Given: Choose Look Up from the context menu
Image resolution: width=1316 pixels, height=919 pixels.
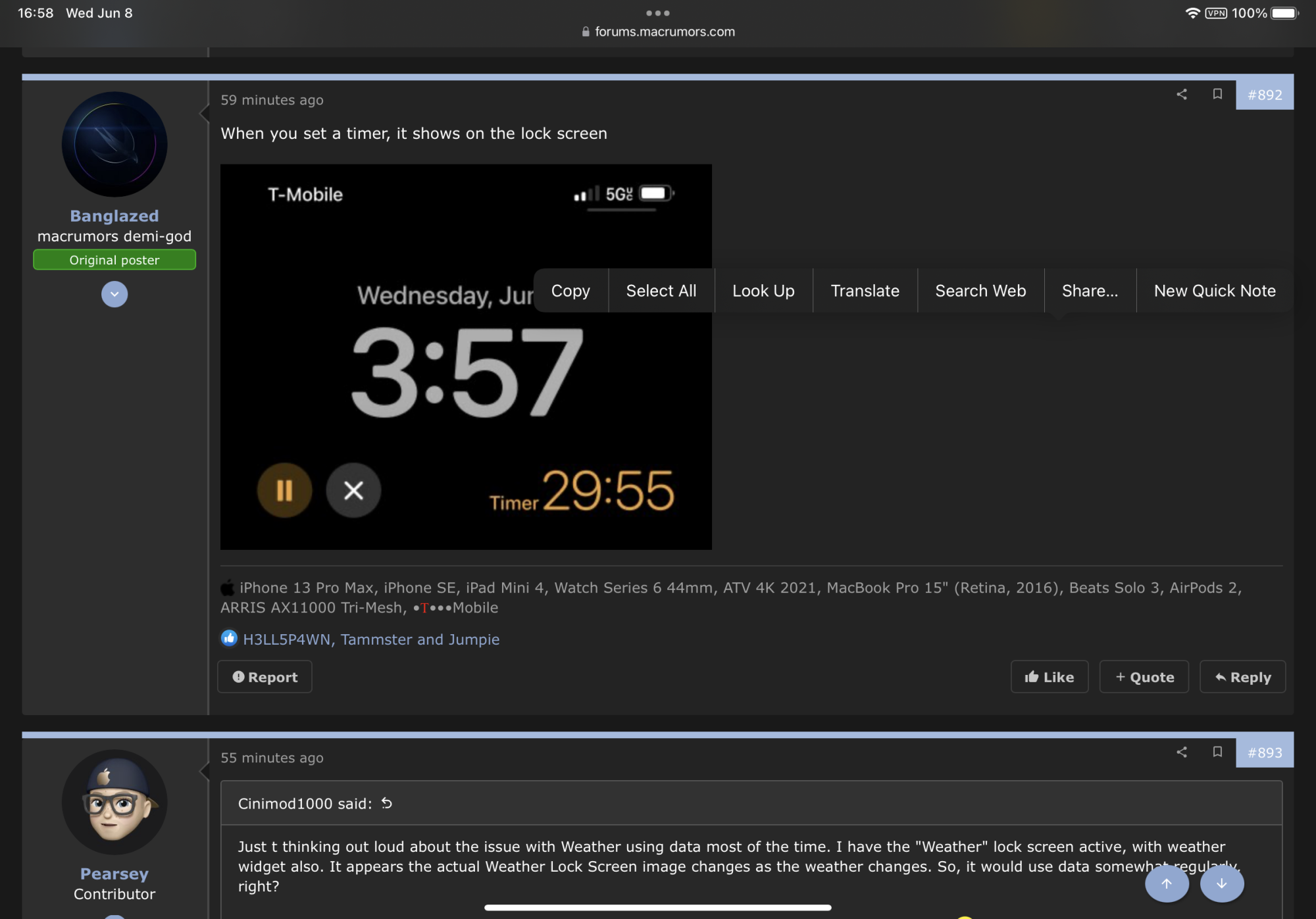Looking at the screenshot, I should tap(763, 291).
